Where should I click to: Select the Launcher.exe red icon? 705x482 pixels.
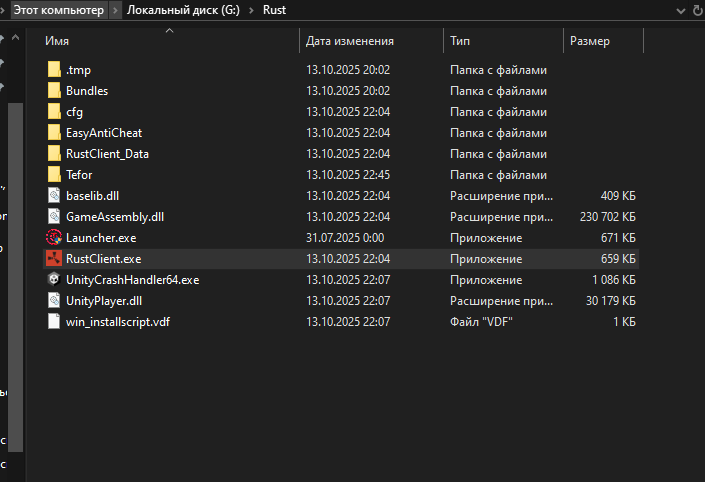coord(54,237)
